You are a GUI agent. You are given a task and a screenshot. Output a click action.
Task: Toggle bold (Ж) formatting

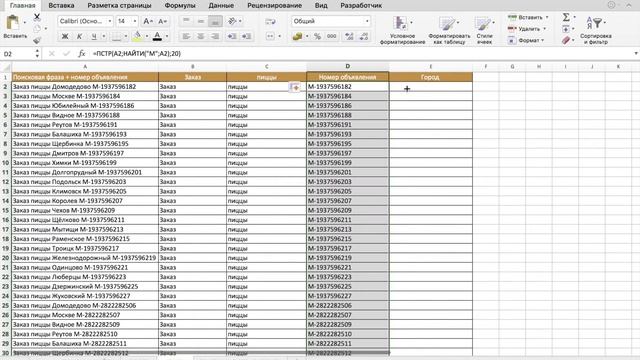[65, 36]
